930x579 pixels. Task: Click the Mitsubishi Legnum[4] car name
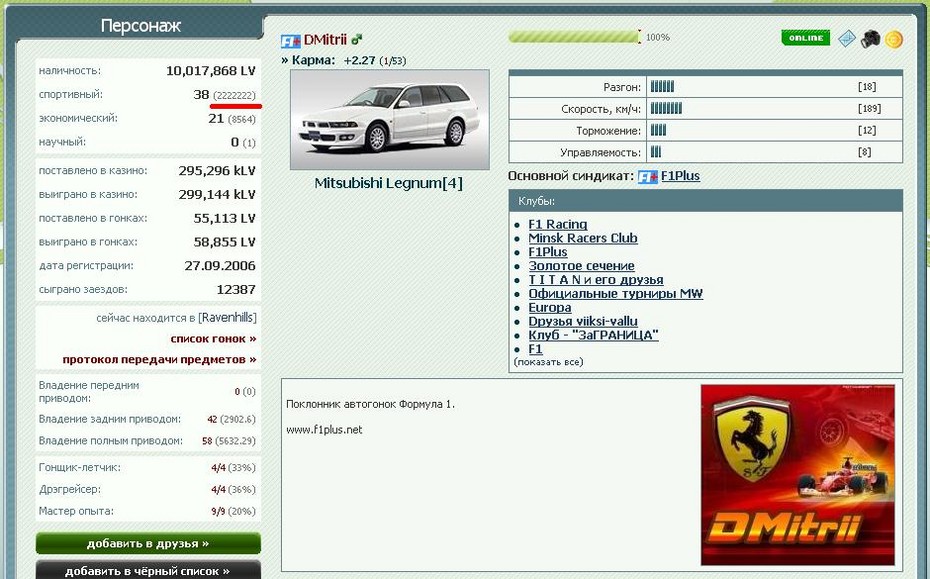click(388, 183)
